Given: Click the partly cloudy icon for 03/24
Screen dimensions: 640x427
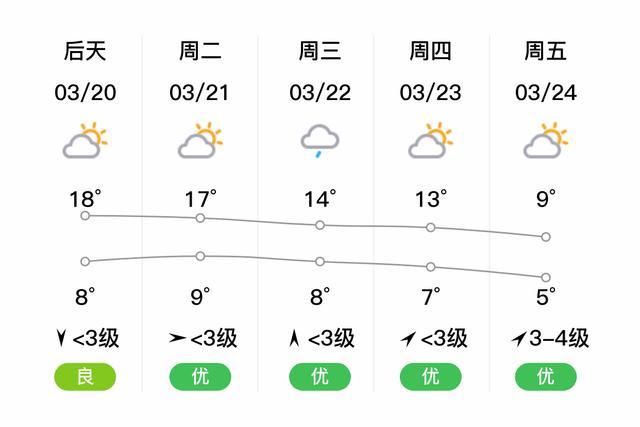Looking at the screenshot, I should [546, 140].
